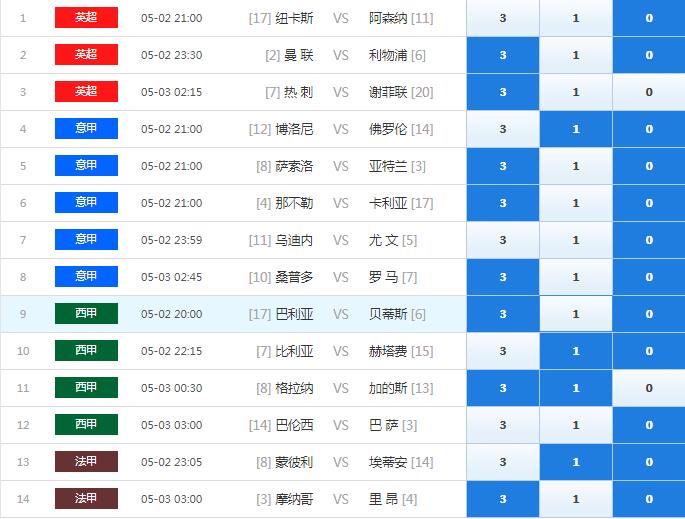Toggle result 3 for 曼联 vs 利物浦
The height and width of the screenshot is (519, 685).
click(x=503, y=55)
